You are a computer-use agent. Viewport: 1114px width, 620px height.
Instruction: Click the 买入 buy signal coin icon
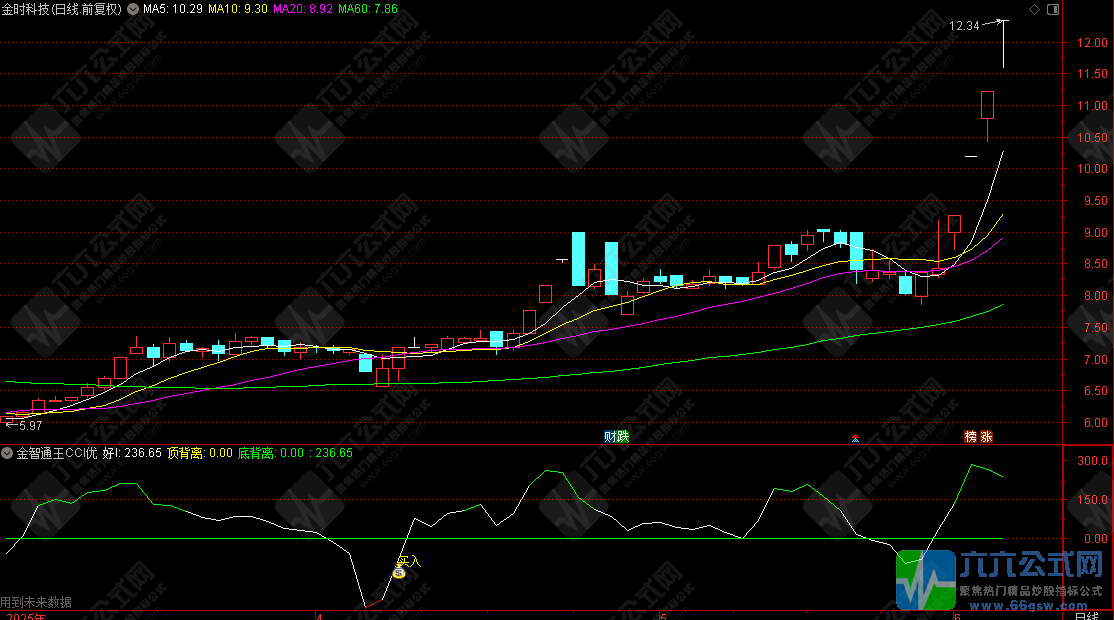click(399, 573)
